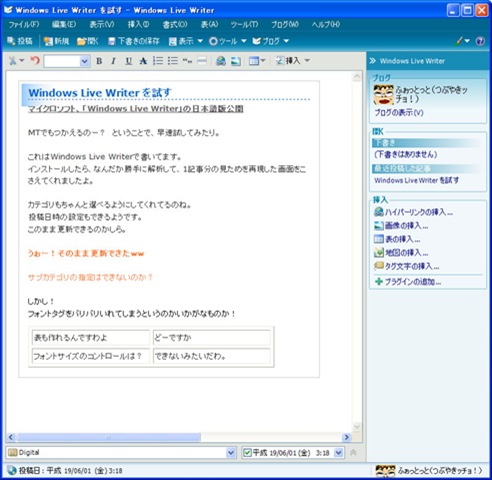
Task: Toggle italic formatting
Action: point(114,61)
